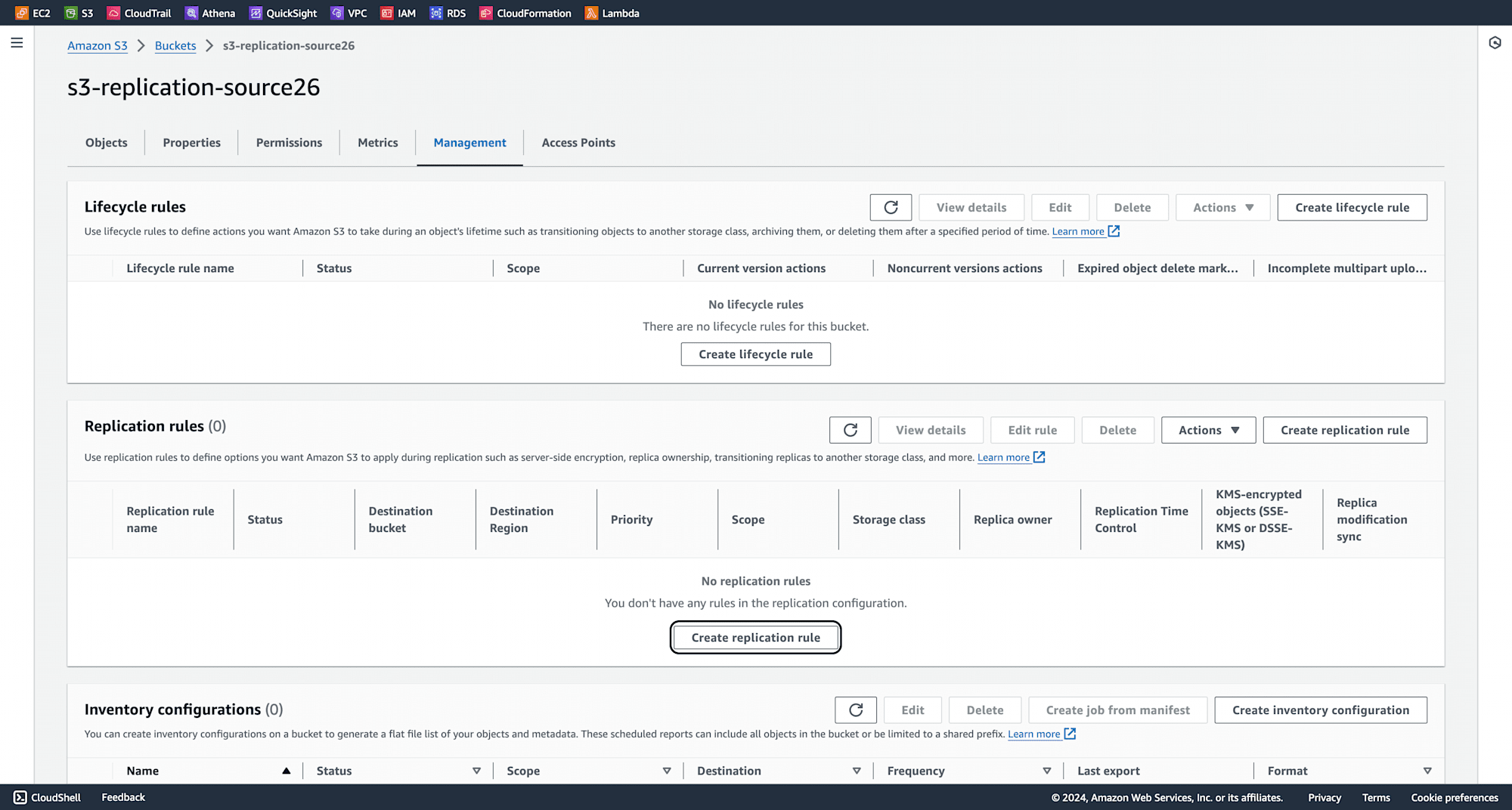Click Replication rules Delete button

[1117, 430]
